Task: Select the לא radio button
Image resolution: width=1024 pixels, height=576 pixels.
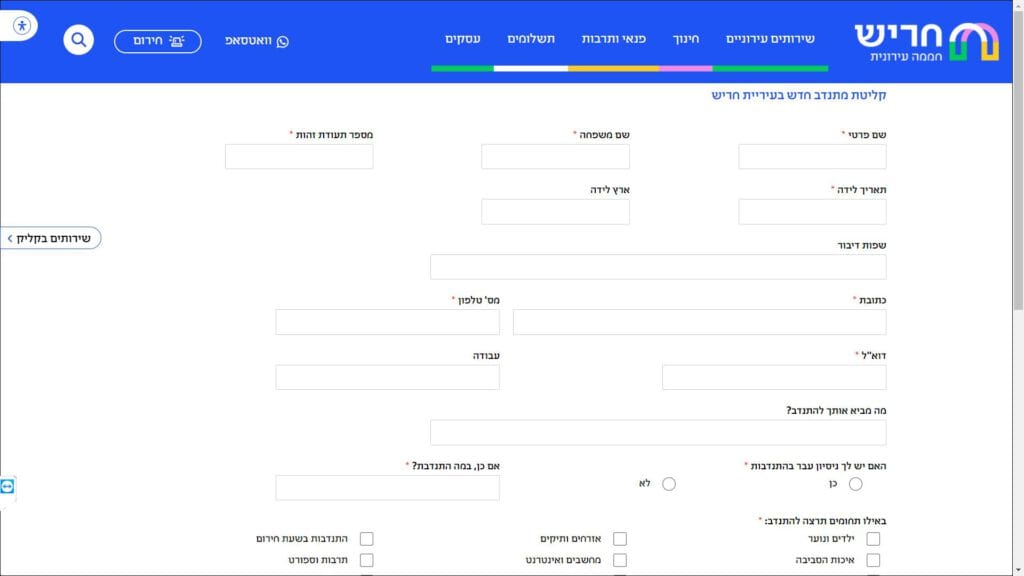Action: click(669, 484)
